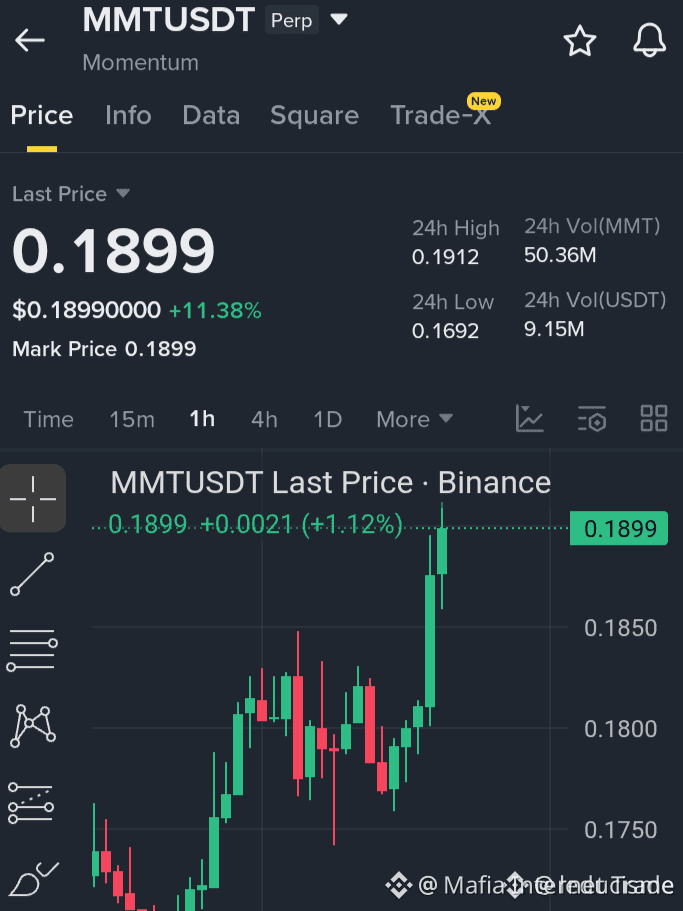
Task: Click the green 0.1899 price axis label
Action: pos(619,529)
